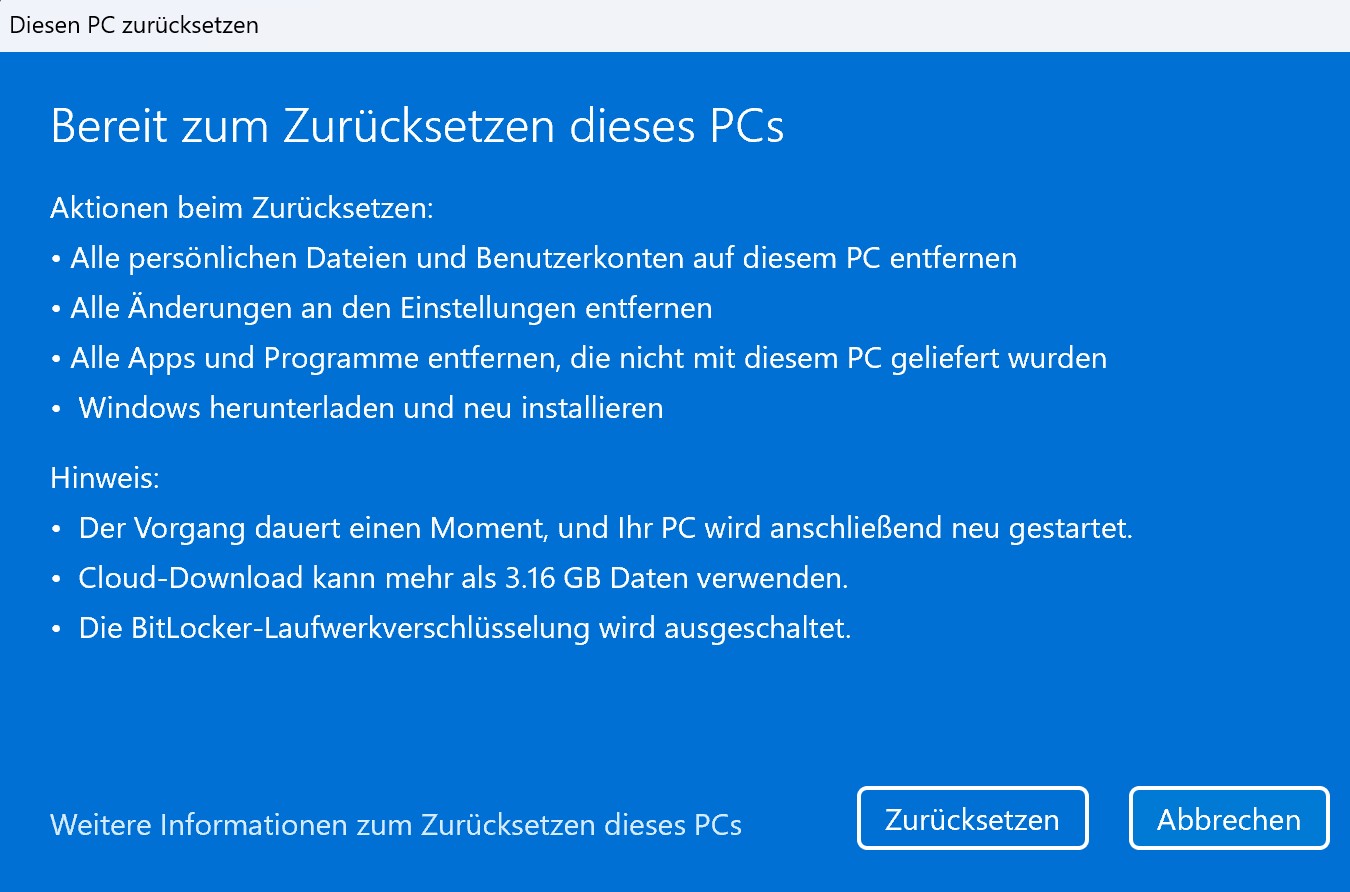
Task: Click the 'Diesen PC zurücksetzen' window title
Action: (x=134, y=25)
